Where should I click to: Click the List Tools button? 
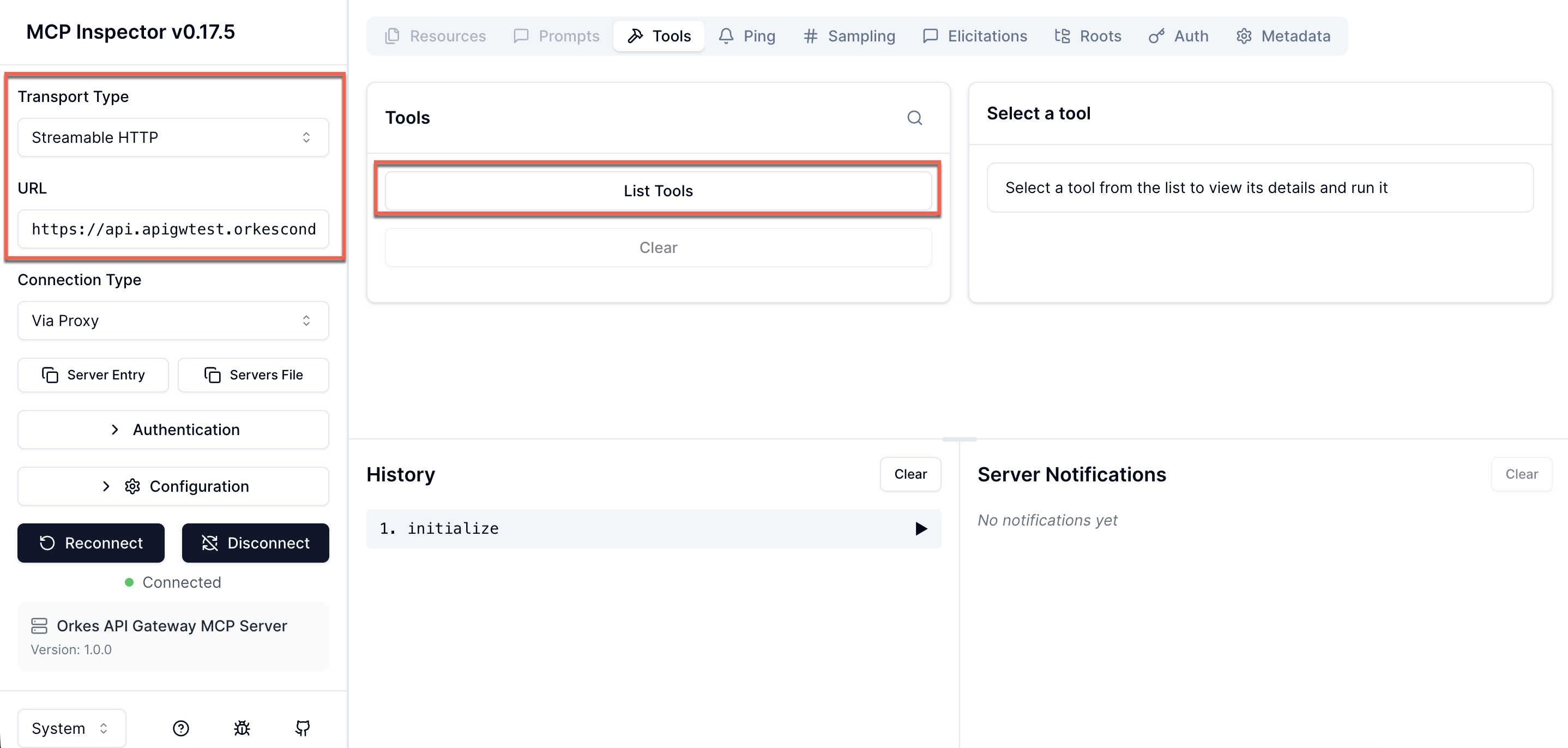coord(658,190)
